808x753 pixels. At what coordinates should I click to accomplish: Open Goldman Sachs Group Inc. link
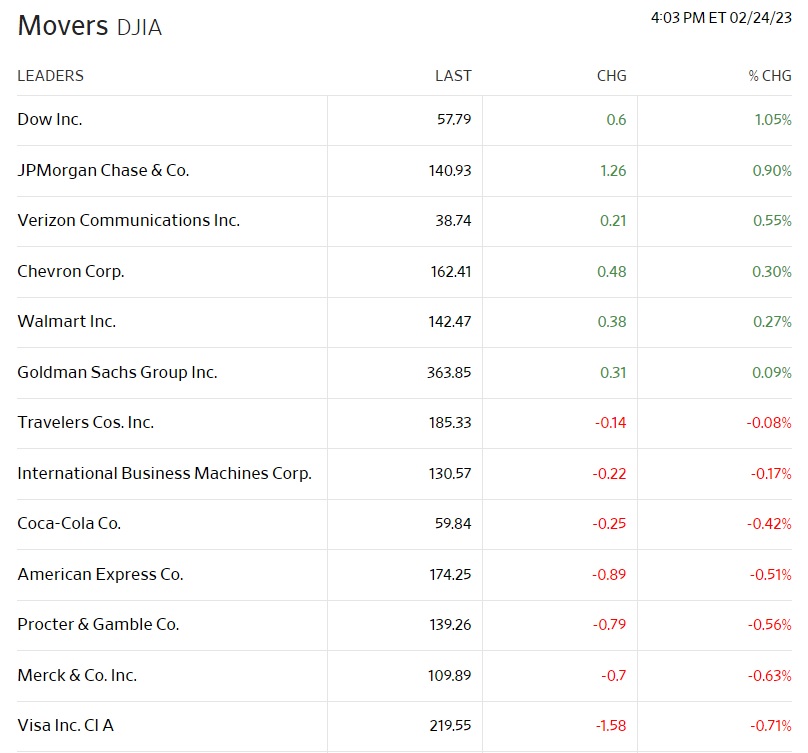coord(117,372)
